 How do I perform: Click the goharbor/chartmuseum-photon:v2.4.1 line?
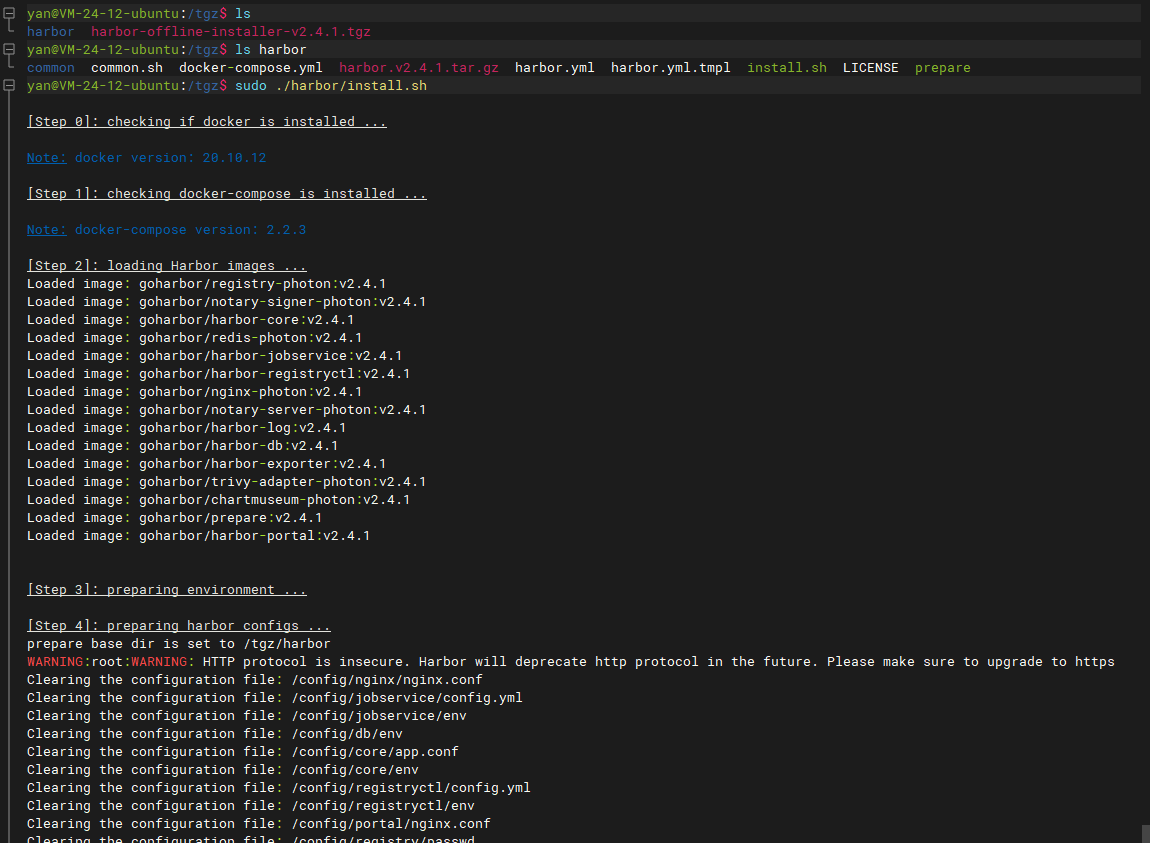(x=219, y=500)
